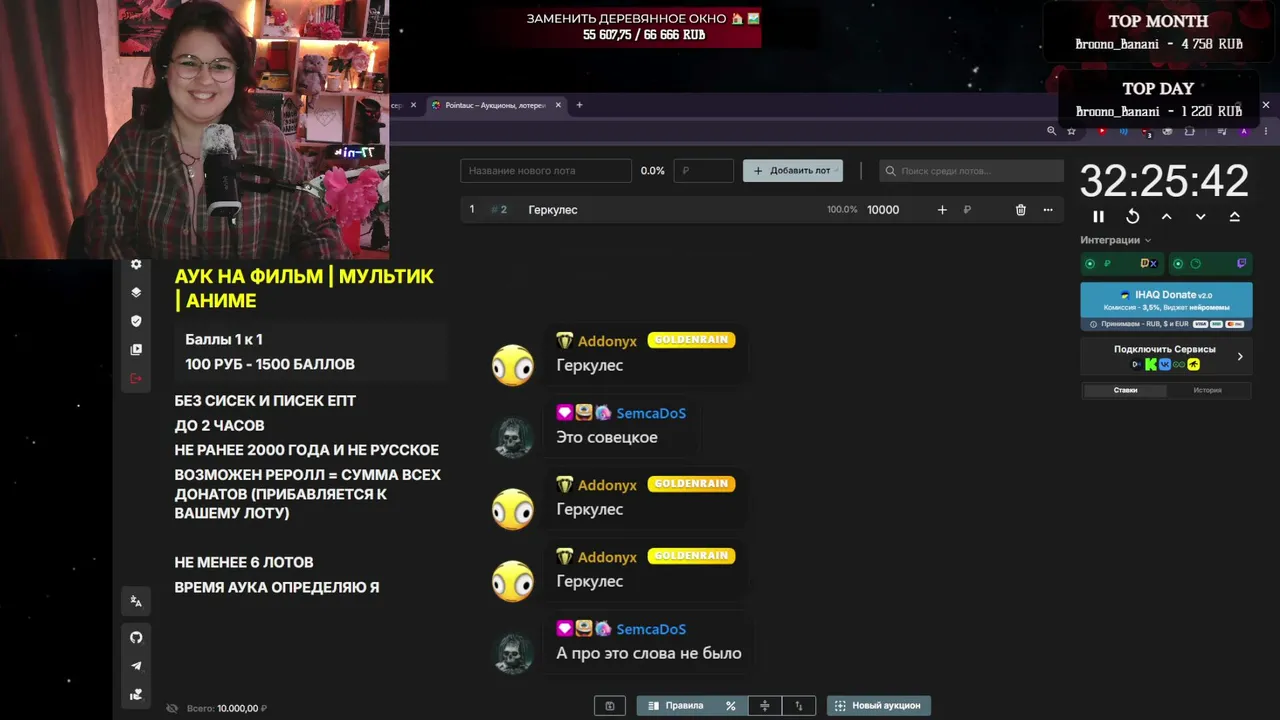The height and width of the screenshot is (720, 1280).
Task: Focus the new lot name field
Action: tap(546, 171)
